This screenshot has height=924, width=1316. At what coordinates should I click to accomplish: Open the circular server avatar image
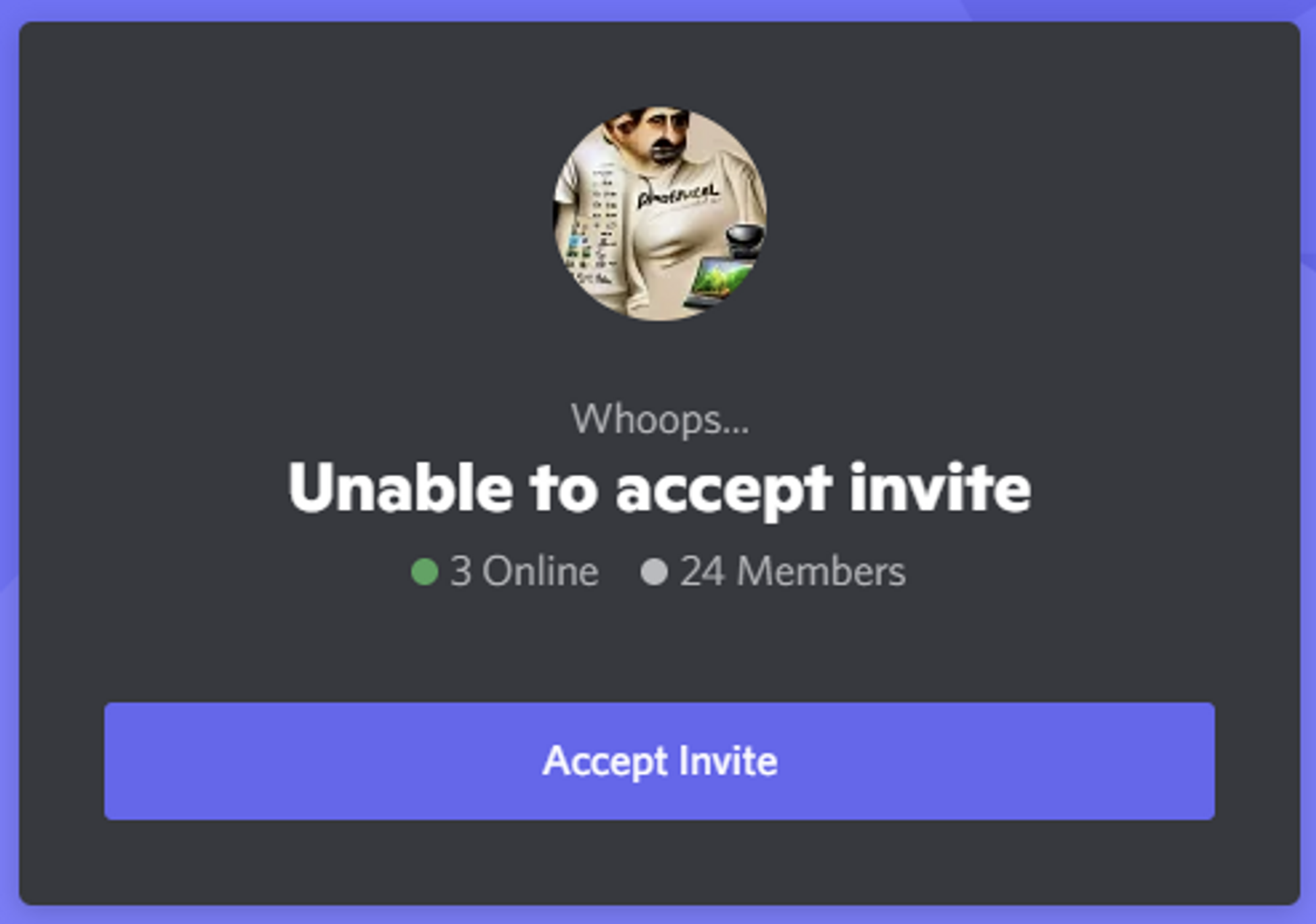(659, 215)
